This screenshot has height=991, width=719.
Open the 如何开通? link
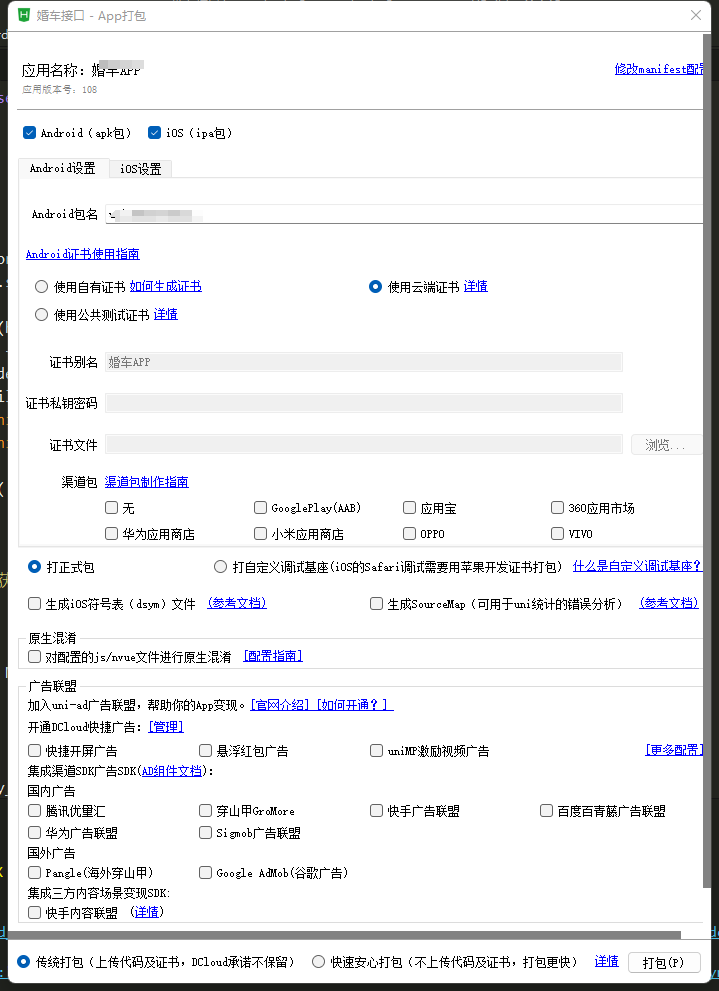pyautogui.click(x=354, y=705)
